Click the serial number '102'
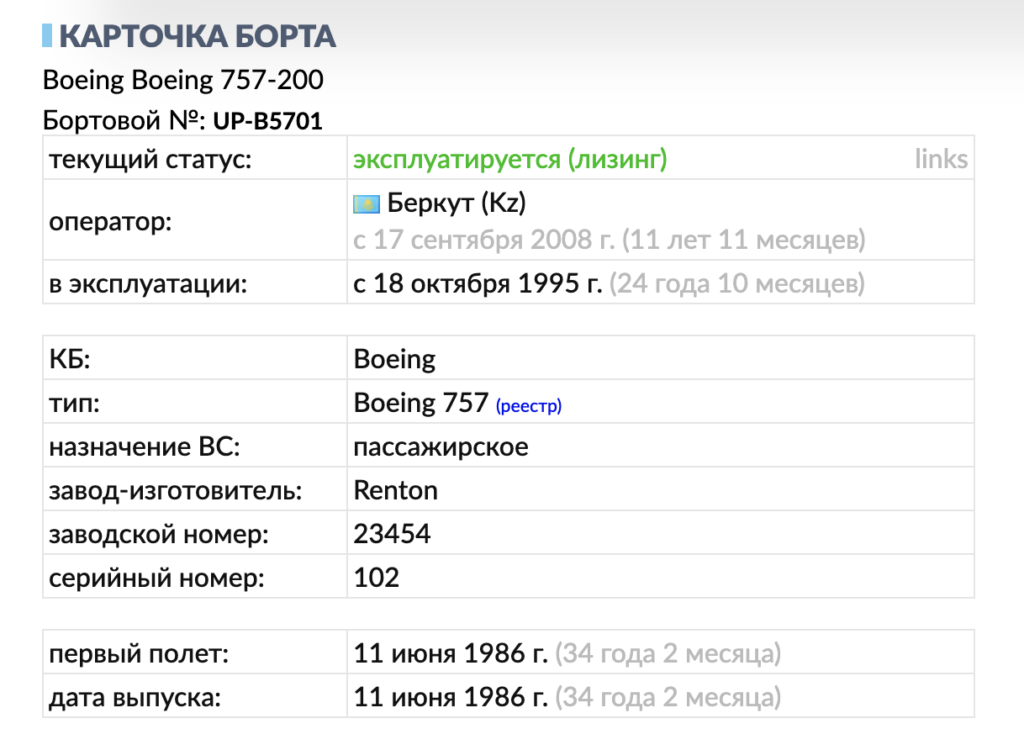The width and height of the screenshot is (1024, 750). pyautogui.click(x=376, y=578)
